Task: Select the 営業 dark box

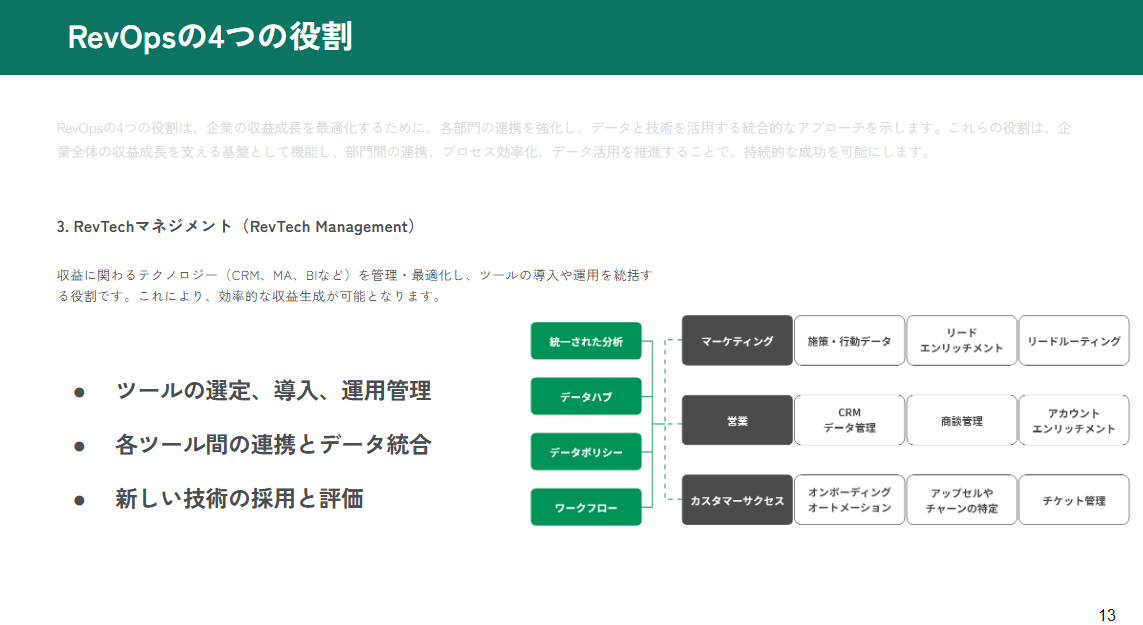Action: 737,420
